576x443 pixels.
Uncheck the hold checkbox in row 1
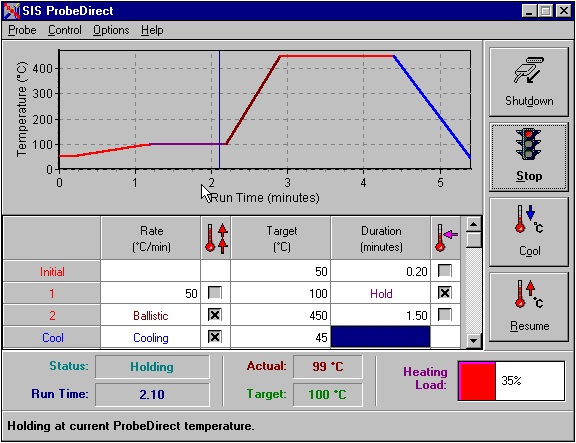(x=445, y=293)
